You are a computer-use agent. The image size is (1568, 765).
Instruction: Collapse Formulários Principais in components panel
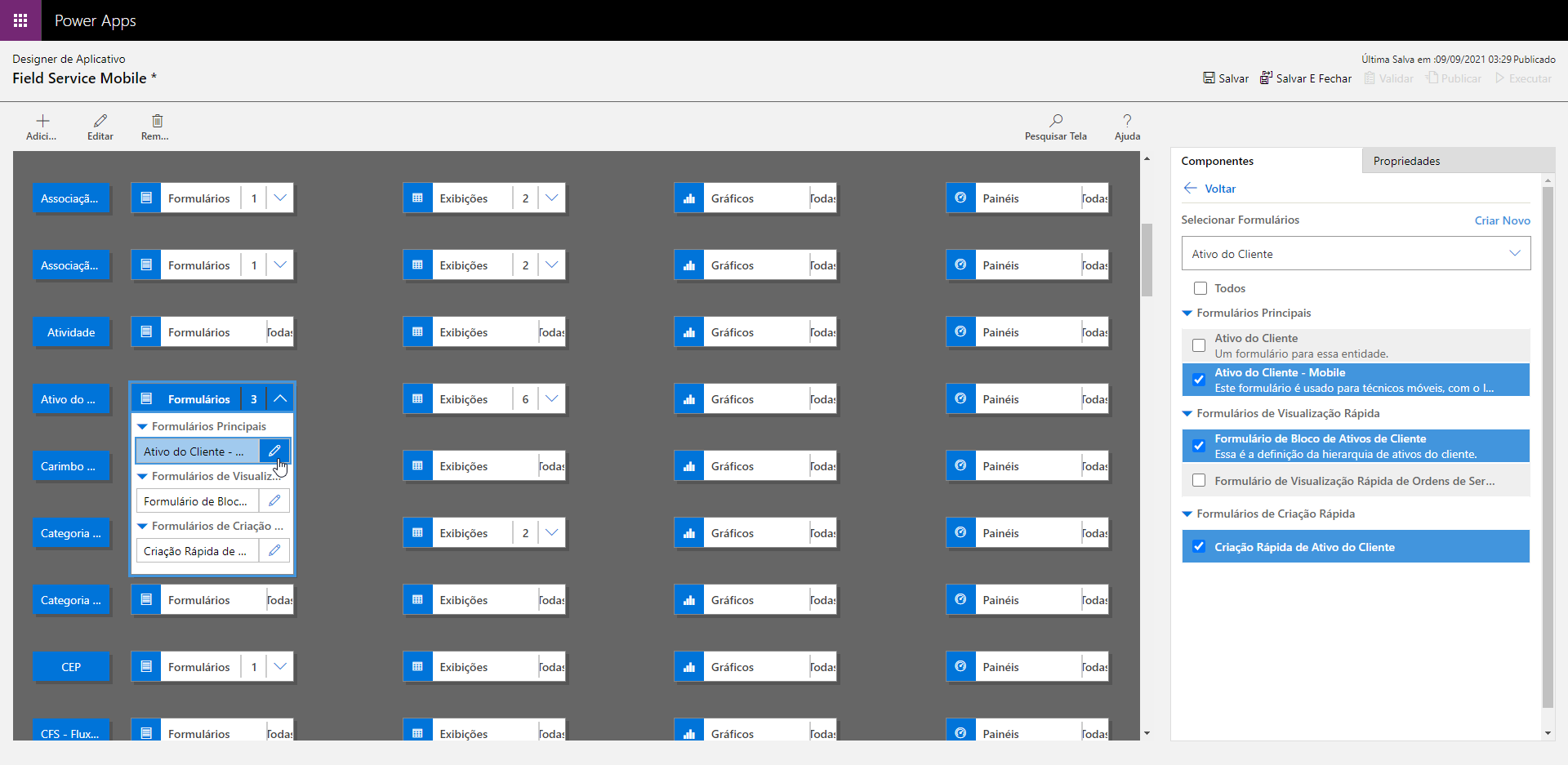coord(1187,313)
